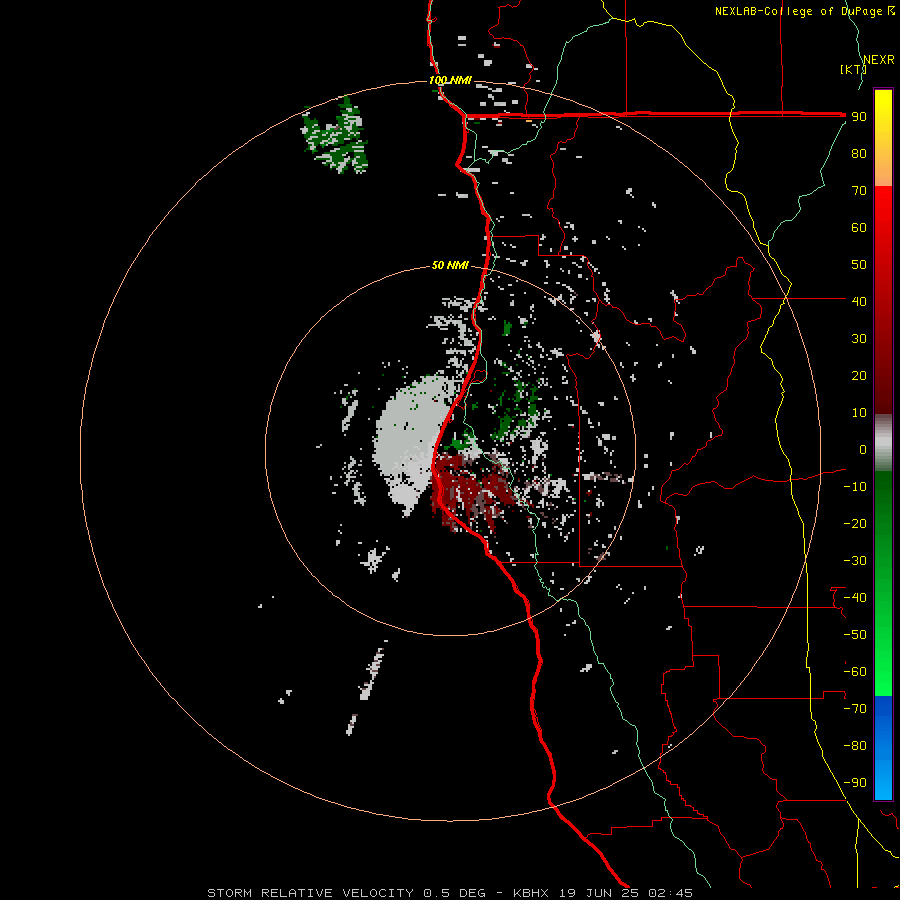Viewport: 900px width, 900px height.
Task: Click the 40 value on the velocity scale
Action: click(x=859, y=301)
